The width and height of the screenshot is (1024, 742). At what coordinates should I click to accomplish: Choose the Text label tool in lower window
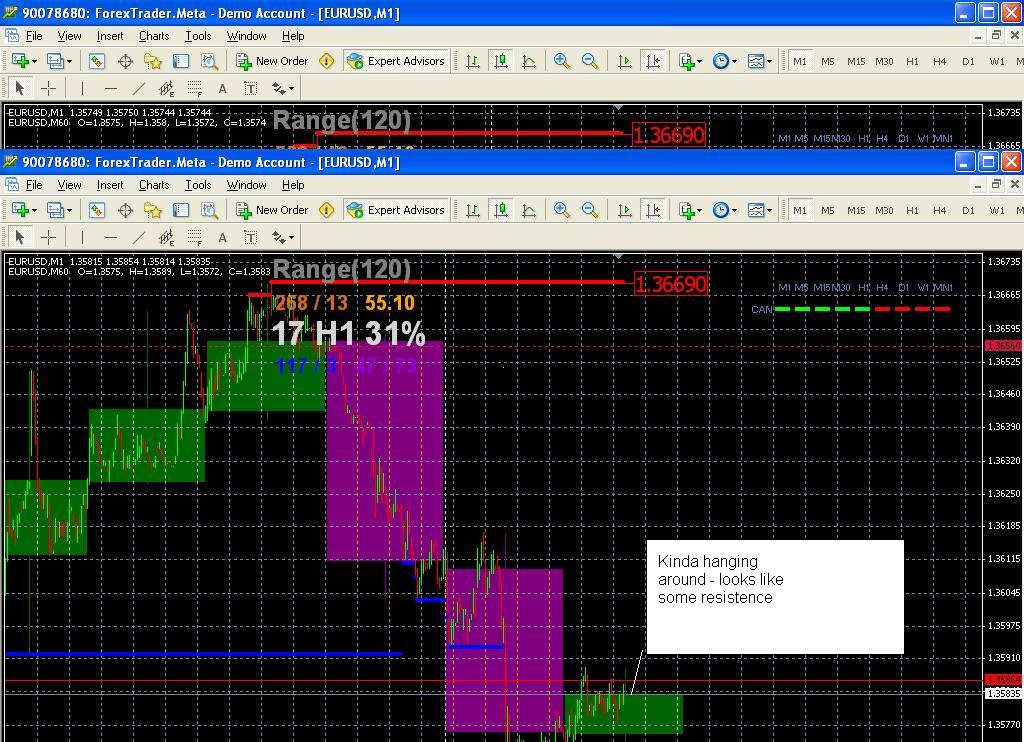(x=251, y=238)
